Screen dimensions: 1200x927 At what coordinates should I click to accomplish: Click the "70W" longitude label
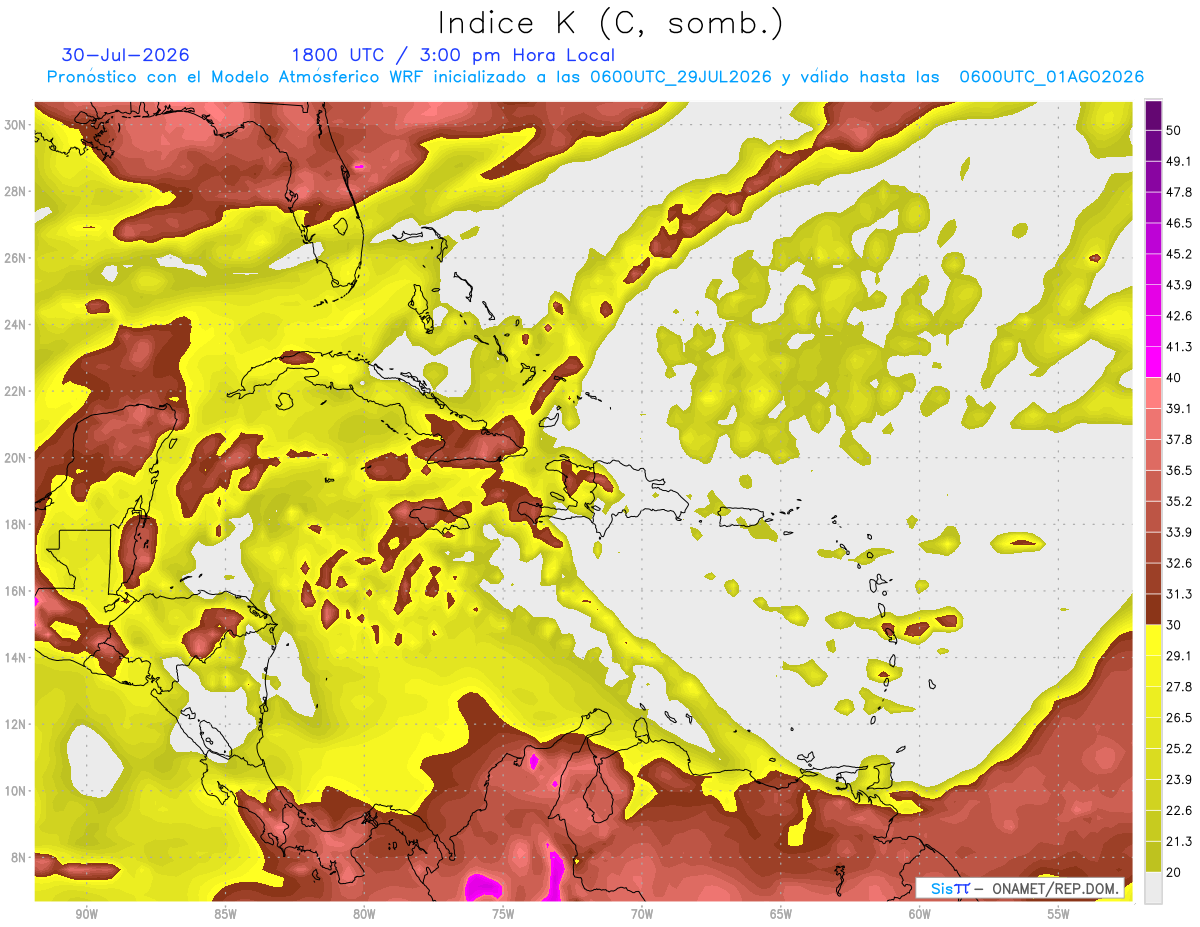tap(642, 914)
